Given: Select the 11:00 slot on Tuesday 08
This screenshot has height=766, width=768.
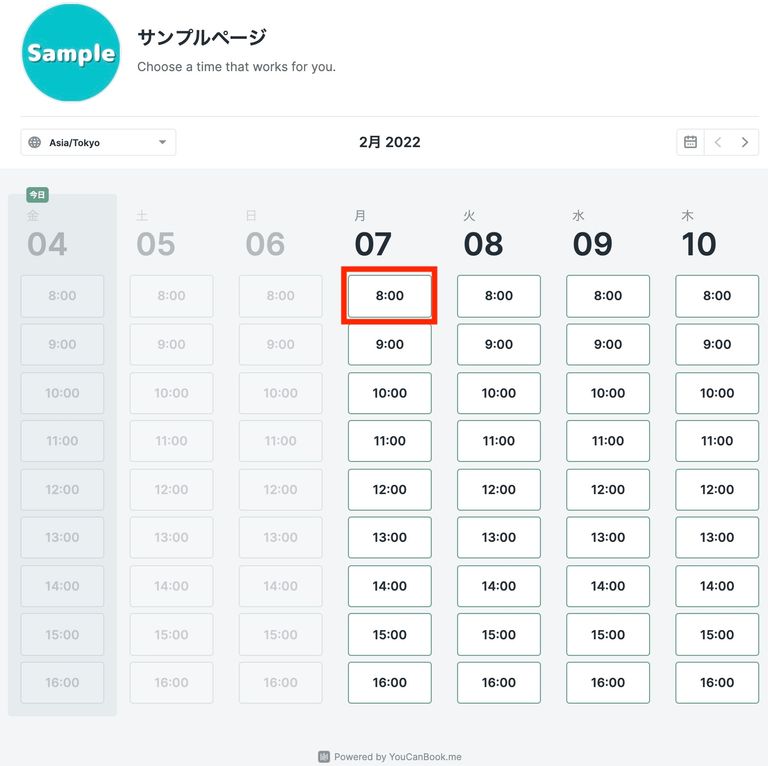Looking at the screenshot, I should pyautogui.click(x=499, y=441).
